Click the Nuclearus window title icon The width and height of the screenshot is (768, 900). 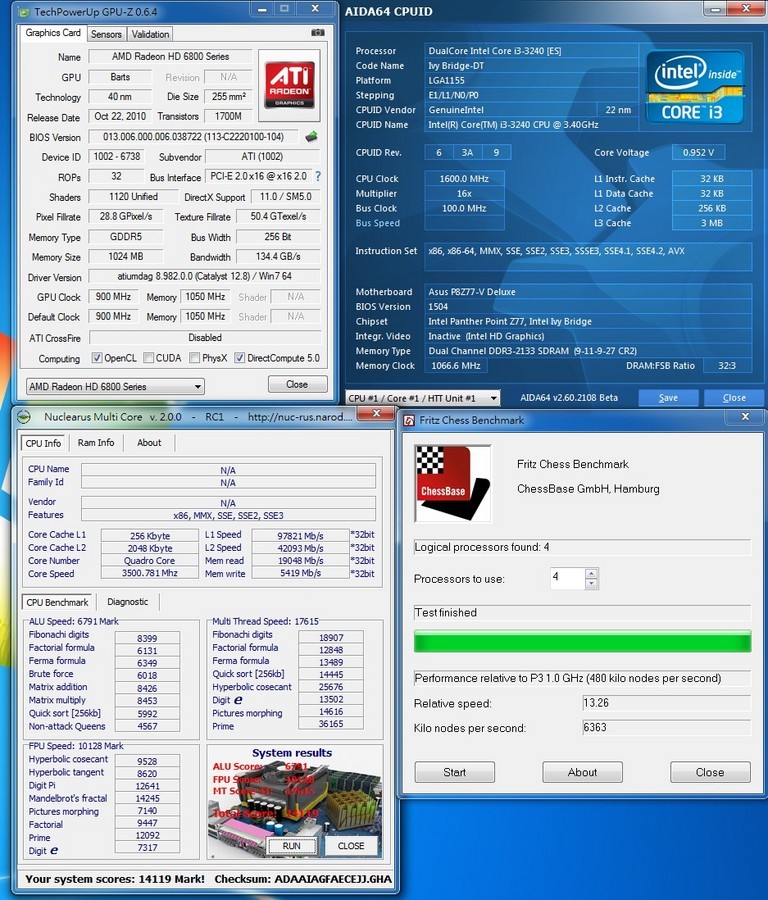(x=24, y=417)
